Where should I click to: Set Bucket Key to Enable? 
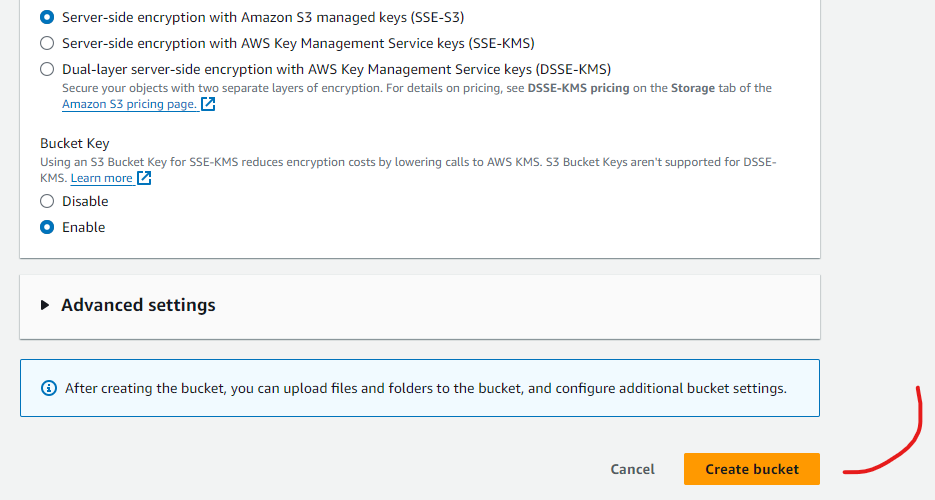point(47,227)
